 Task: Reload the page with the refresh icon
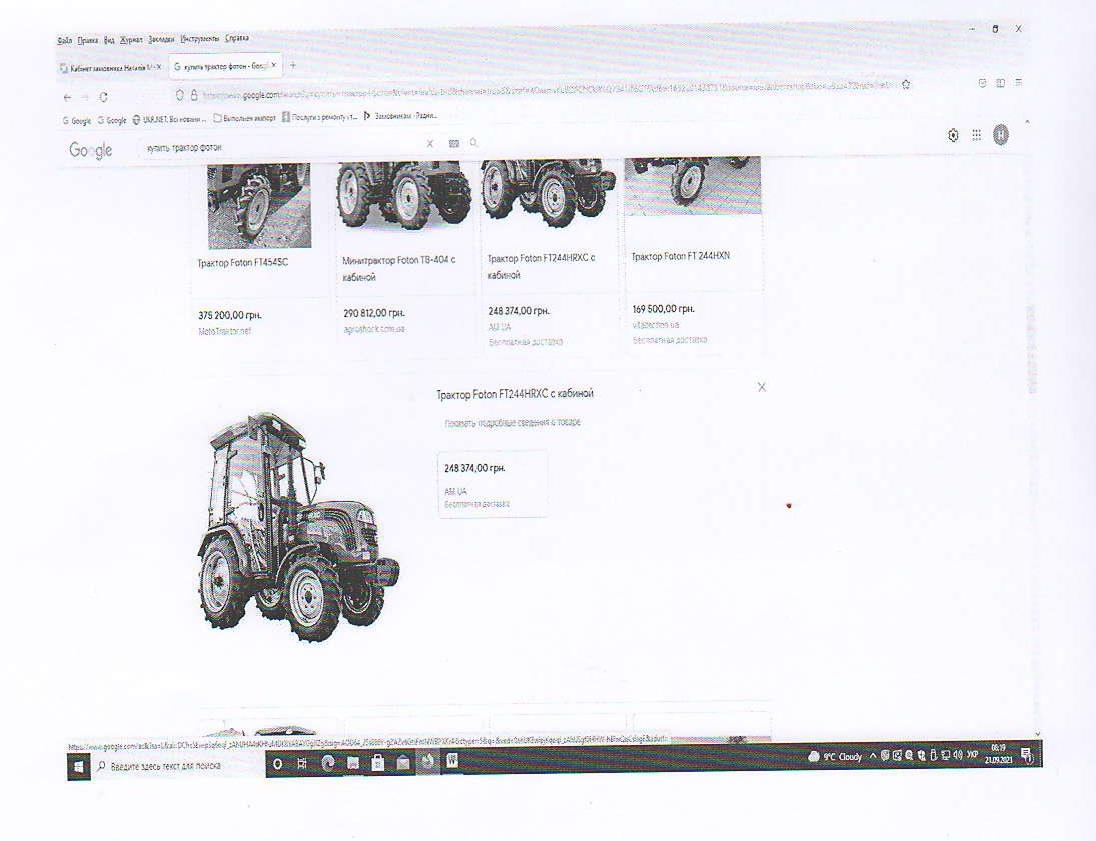tap(103, 97)
